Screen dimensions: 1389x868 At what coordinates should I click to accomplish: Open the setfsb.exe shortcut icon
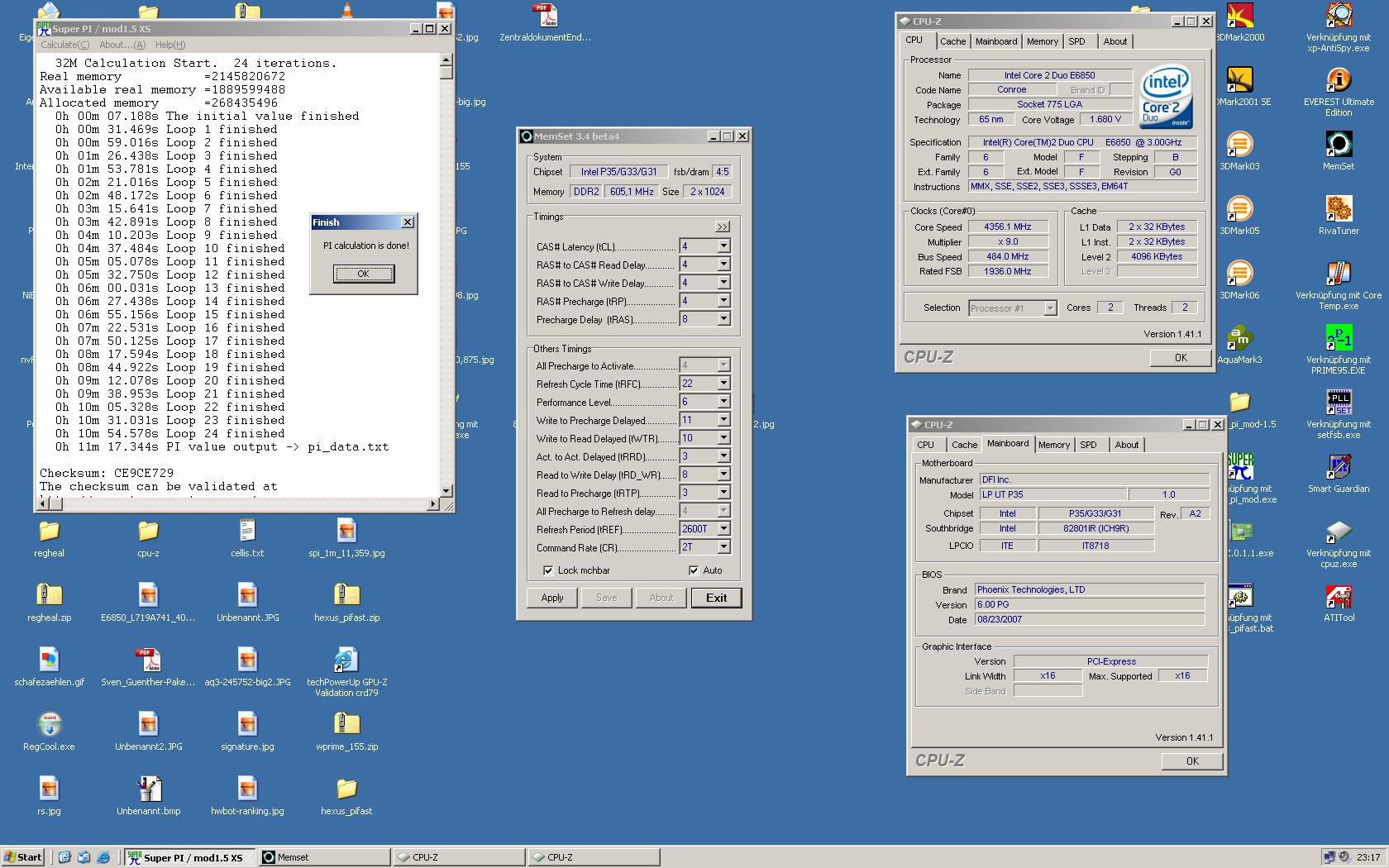pyautogui.click(x=1339, y=403)
